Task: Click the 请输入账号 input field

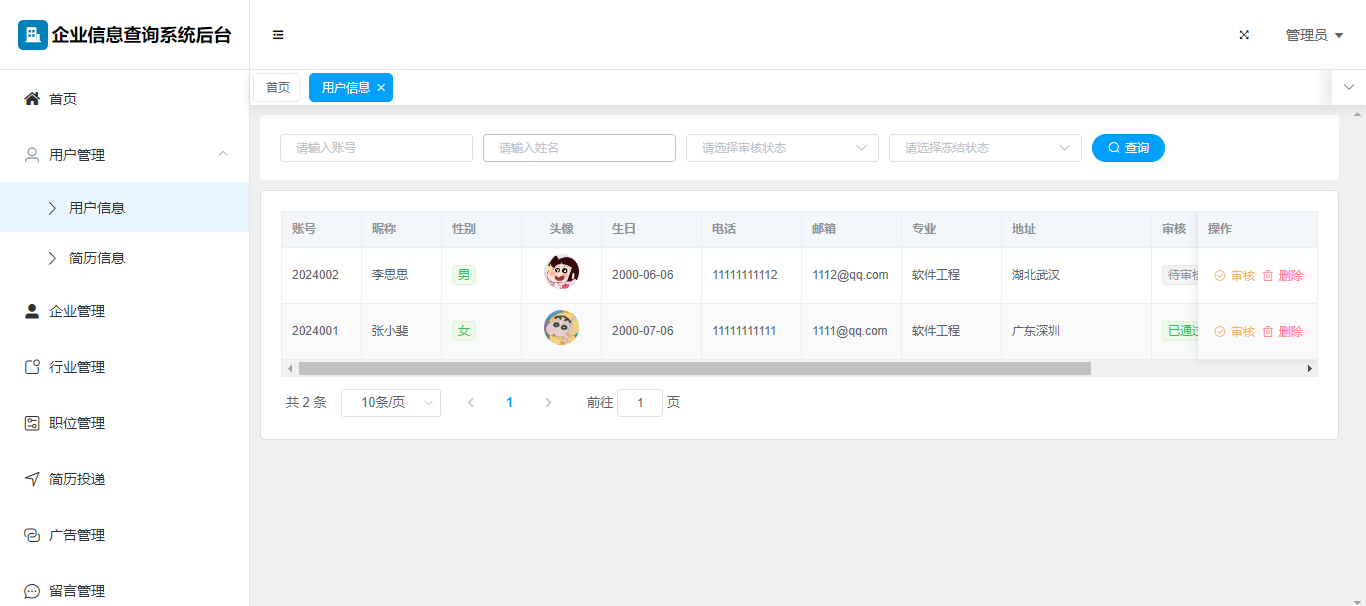Action: click(376, 148)
